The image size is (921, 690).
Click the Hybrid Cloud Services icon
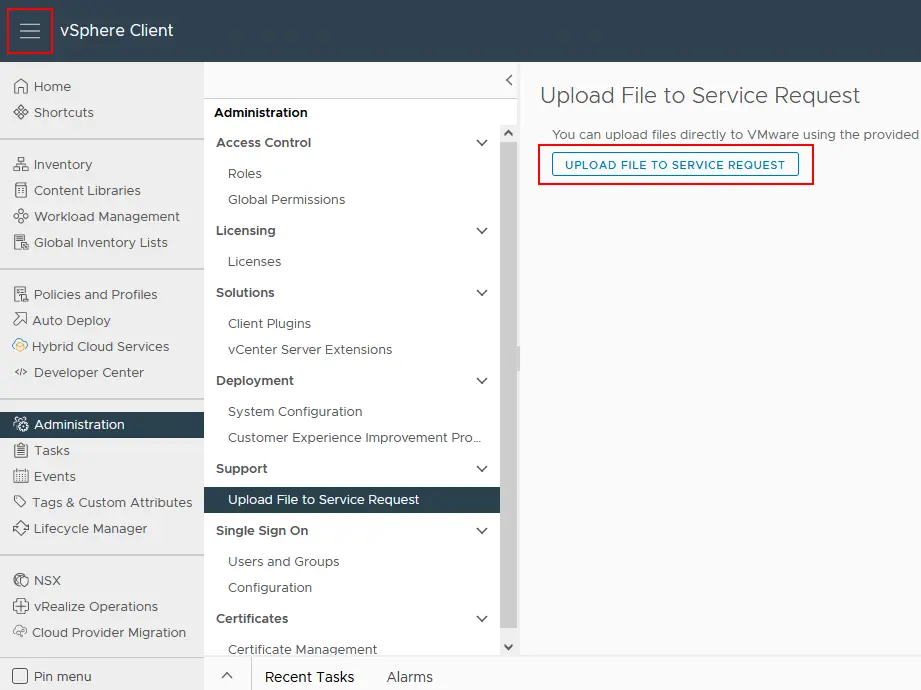coord(20,346)
